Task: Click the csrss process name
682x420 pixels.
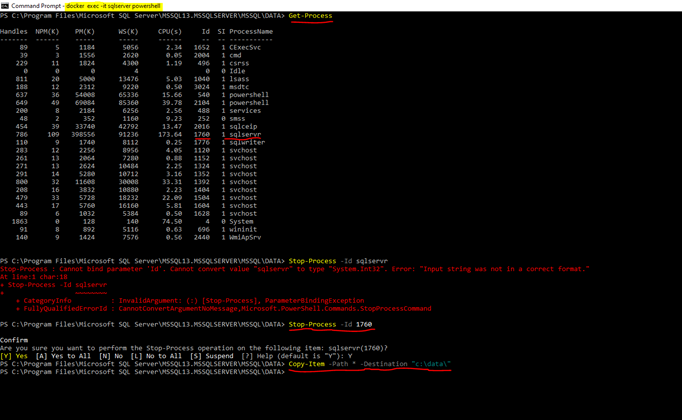Action: pyautogui.click(x=239, y=63)
